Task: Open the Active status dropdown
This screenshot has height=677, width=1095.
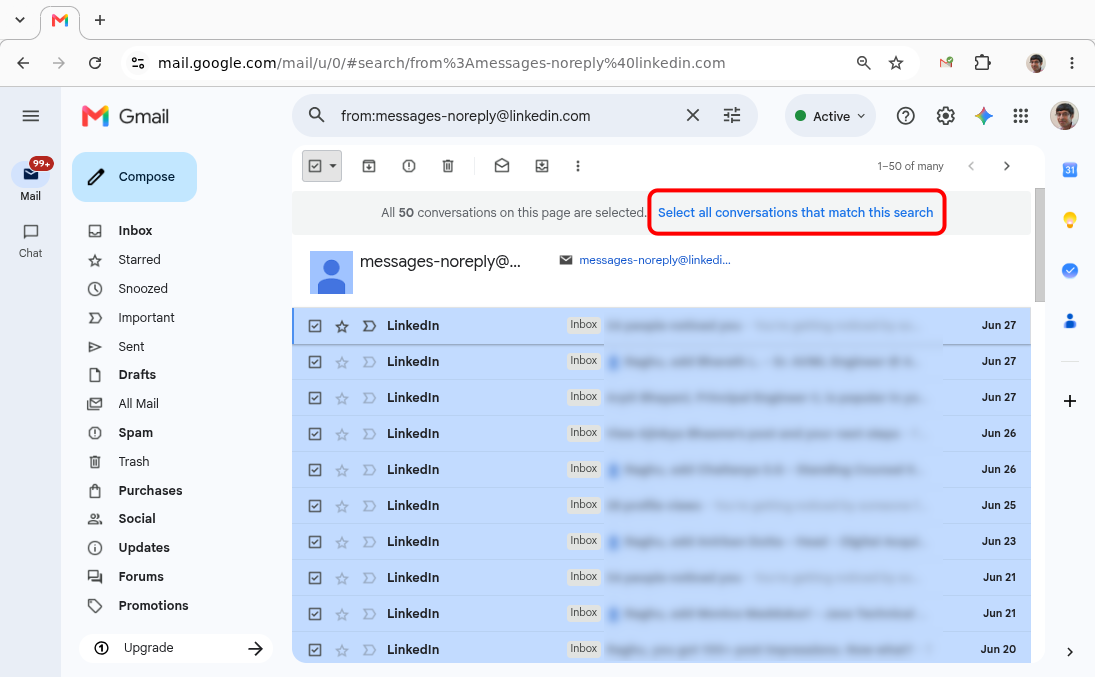Action: tap(830, 116)
